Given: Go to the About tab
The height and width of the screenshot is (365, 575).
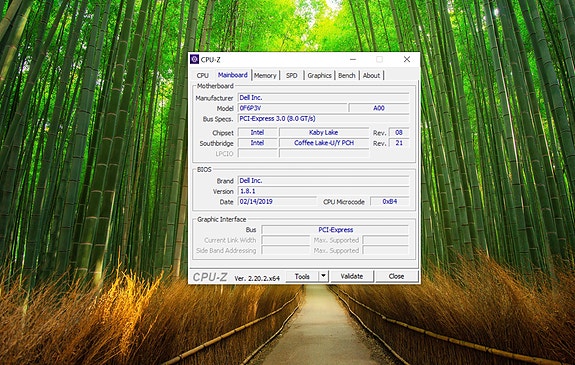Looking at the screenshot, I should tap(371, 76).
